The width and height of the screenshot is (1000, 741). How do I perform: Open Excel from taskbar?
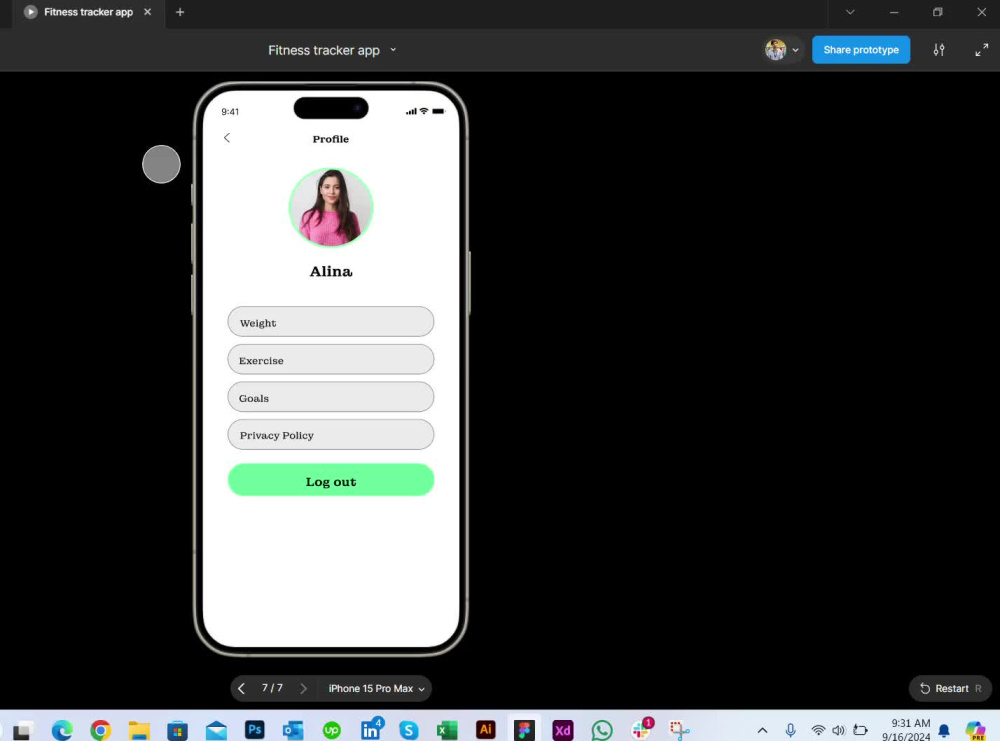click(447, 730)
